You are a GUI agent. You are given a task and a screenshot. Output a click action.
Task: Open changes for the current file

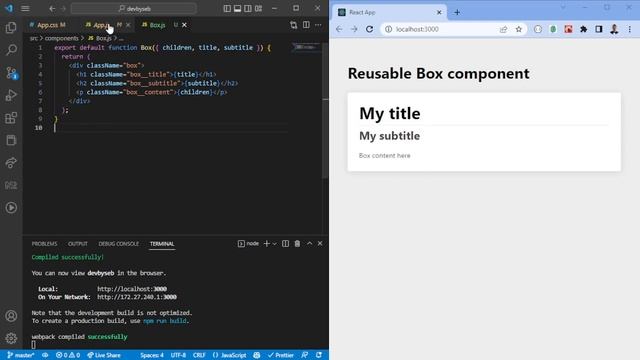pyautogui.click(x=293, y=25)
